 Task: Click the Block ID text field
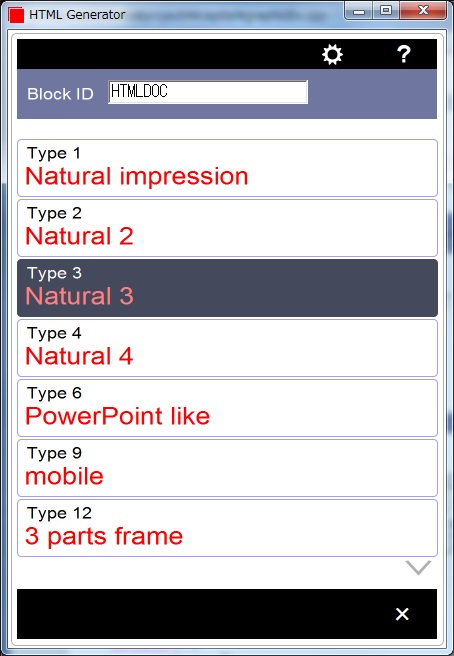click(208, 92)
